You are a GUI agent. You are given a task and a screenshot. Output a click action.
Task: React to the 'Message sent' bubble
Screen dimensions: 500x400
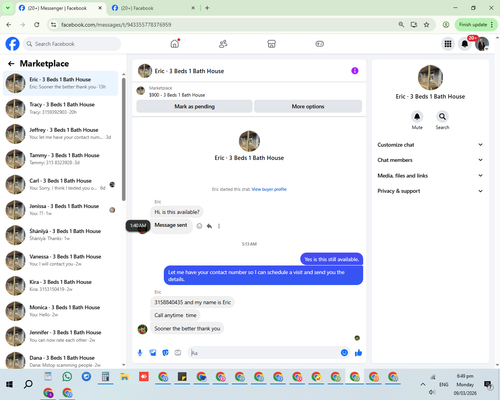click(x=199, y=226)
